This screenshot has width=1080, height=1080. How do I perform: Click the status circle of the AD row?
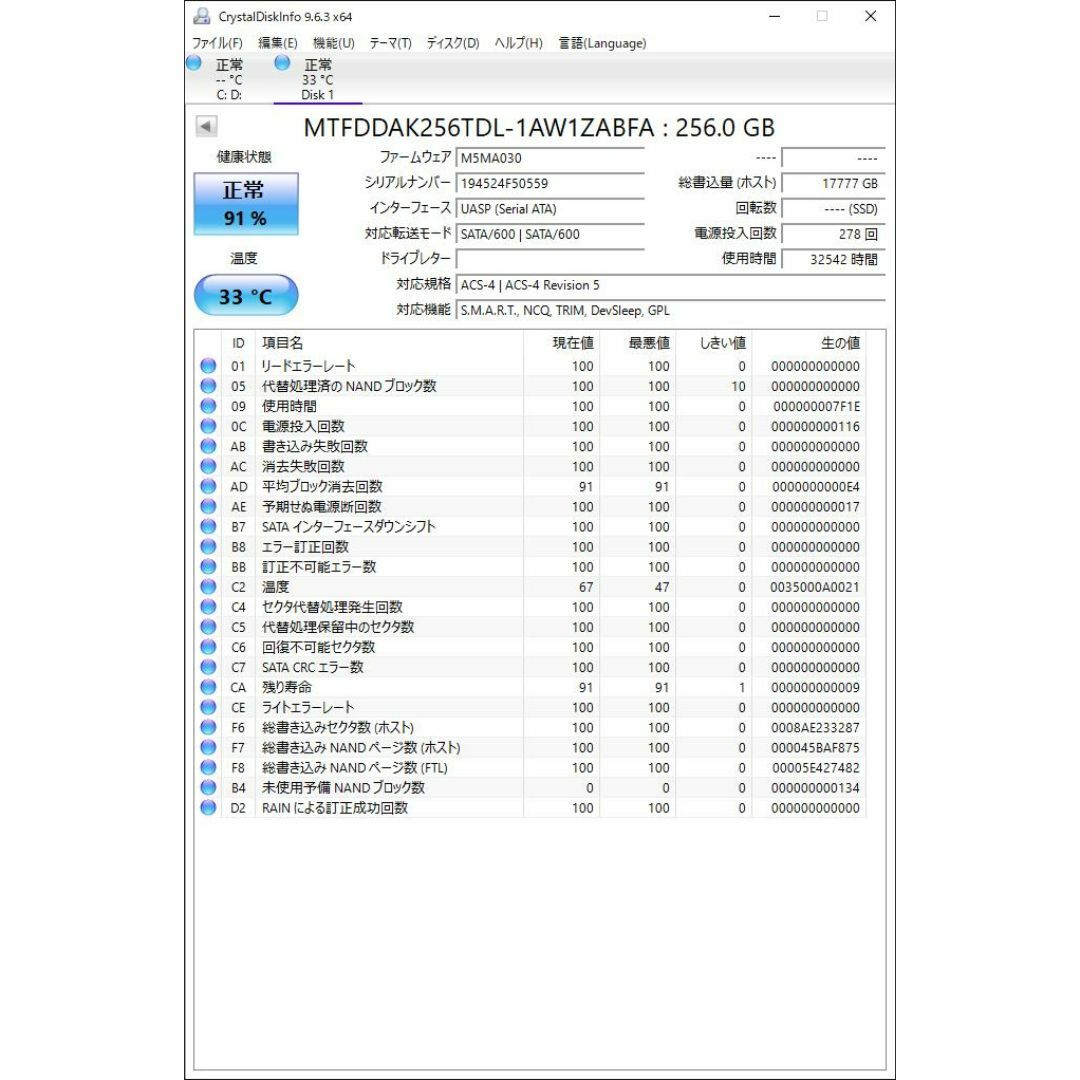[x=208, y=486]
